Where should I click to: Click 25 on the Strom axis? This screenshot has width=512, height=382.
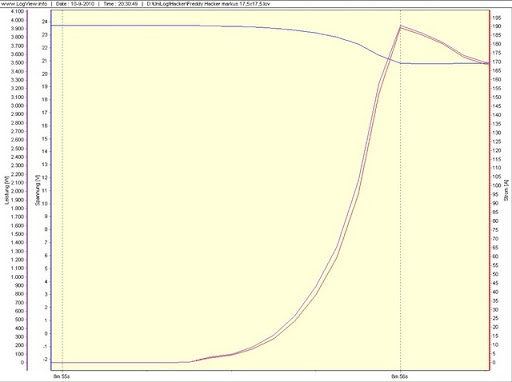495,319
